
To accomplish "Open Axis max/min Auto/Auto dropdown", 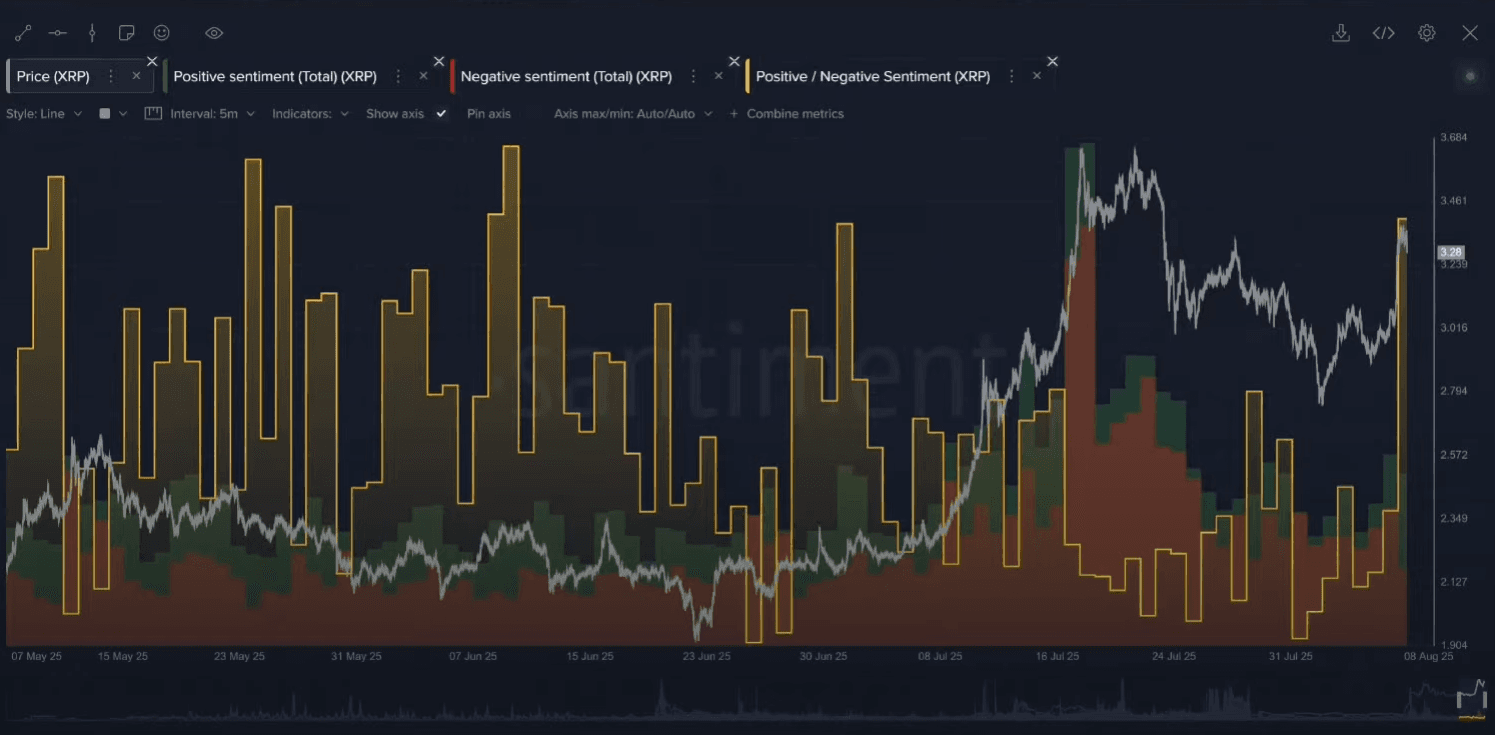I will pyautogui.click(x=632, y=114).
